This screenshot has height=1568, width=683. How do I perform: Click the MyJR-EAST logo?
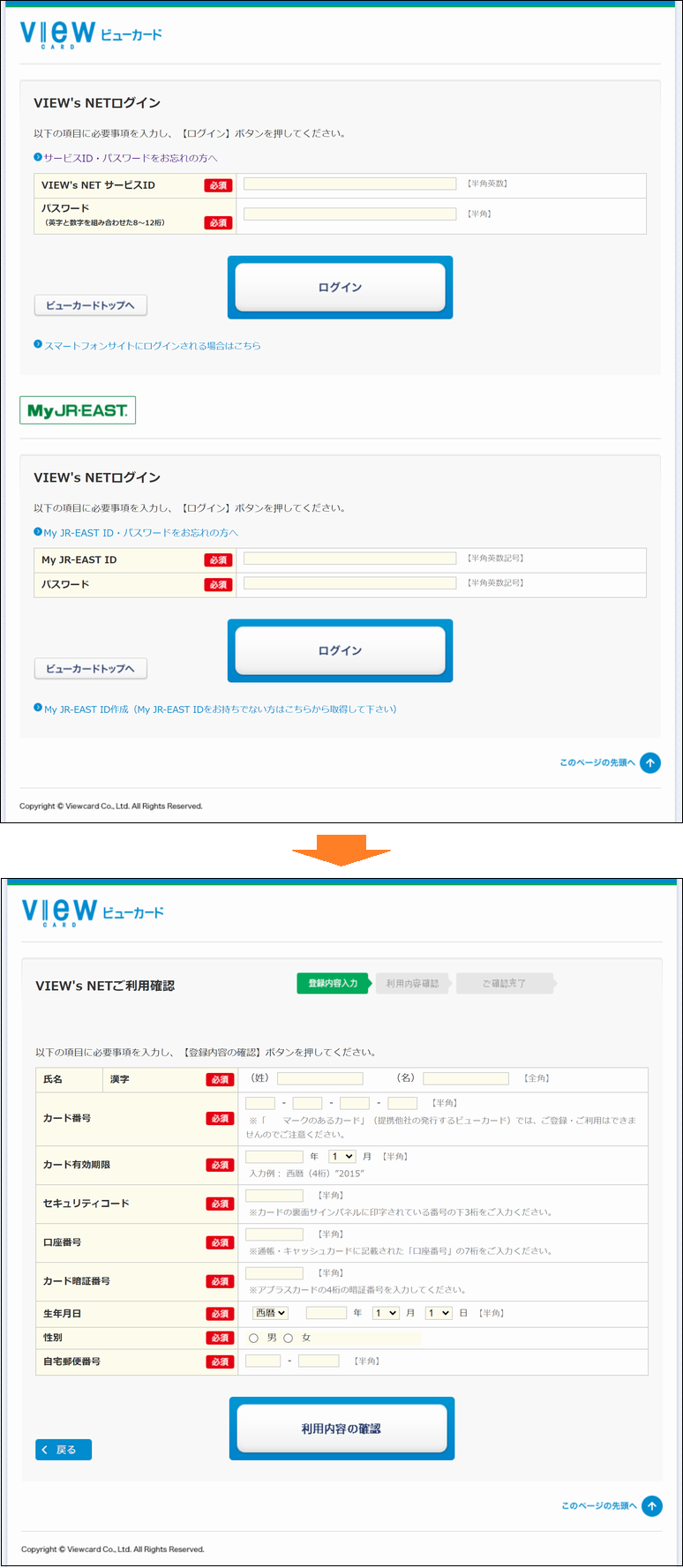click(x=78, y=410)
